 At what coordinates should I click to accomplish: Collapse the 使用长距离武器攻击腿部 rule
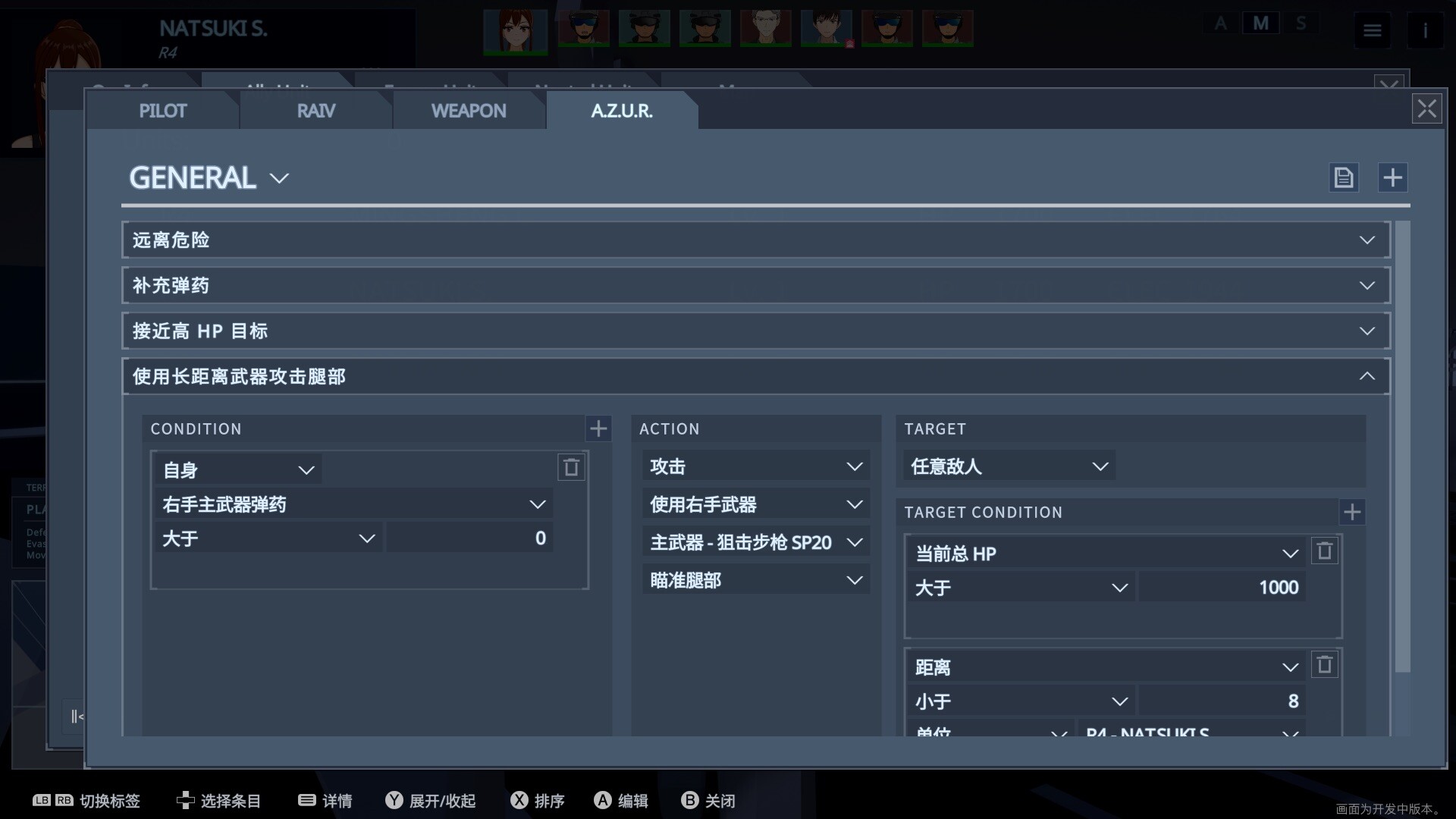tap(1367, 376)
